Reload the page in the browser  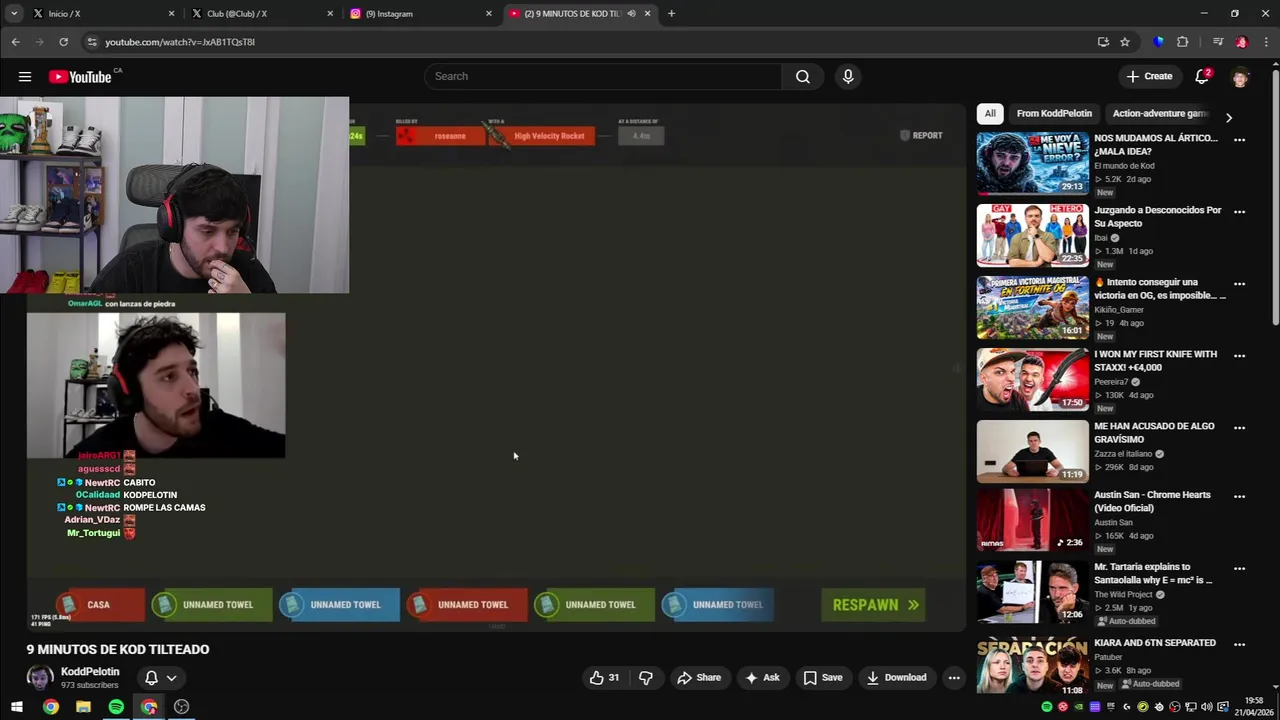tap(63, 42)
